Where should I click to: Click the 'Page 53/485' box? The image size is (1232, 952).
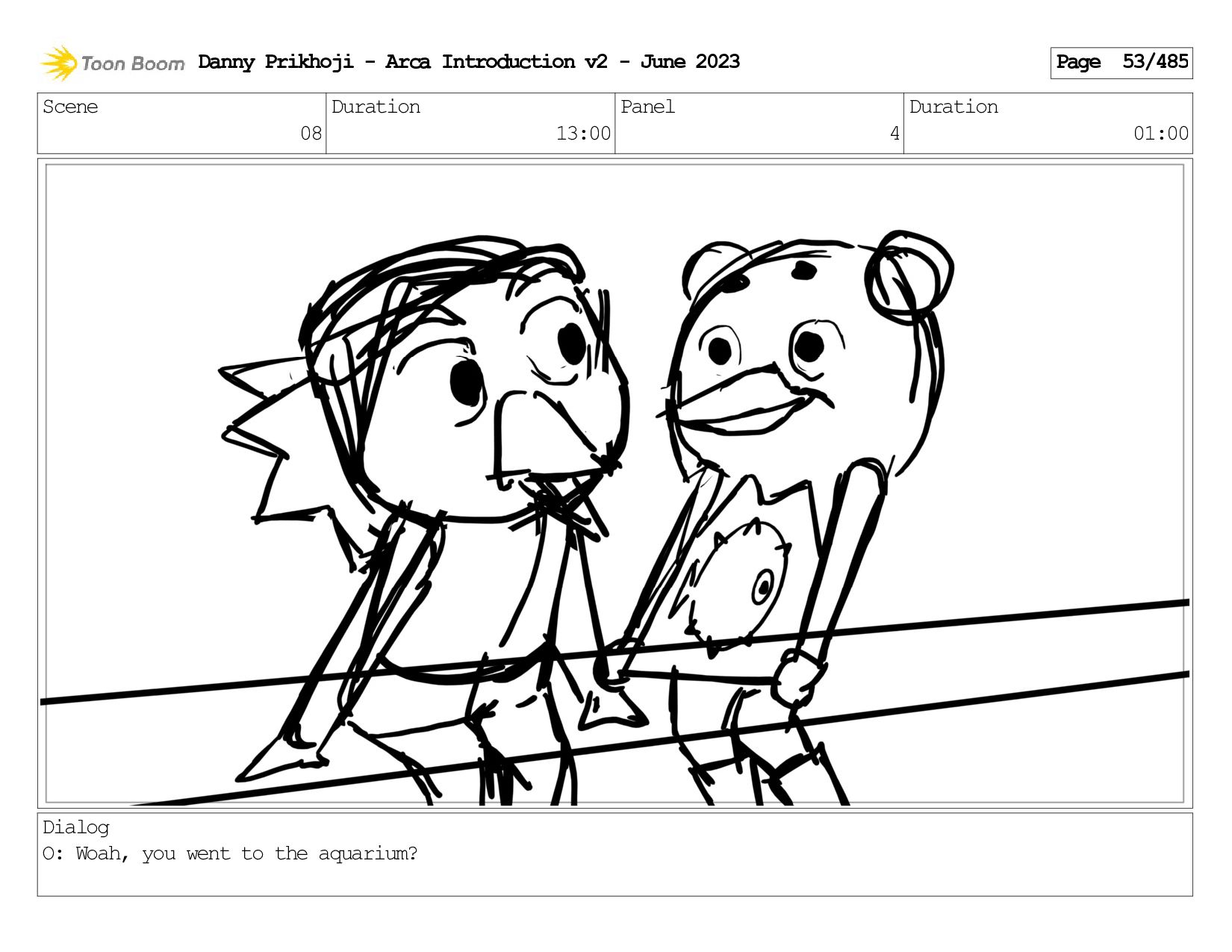(1121, 63)
